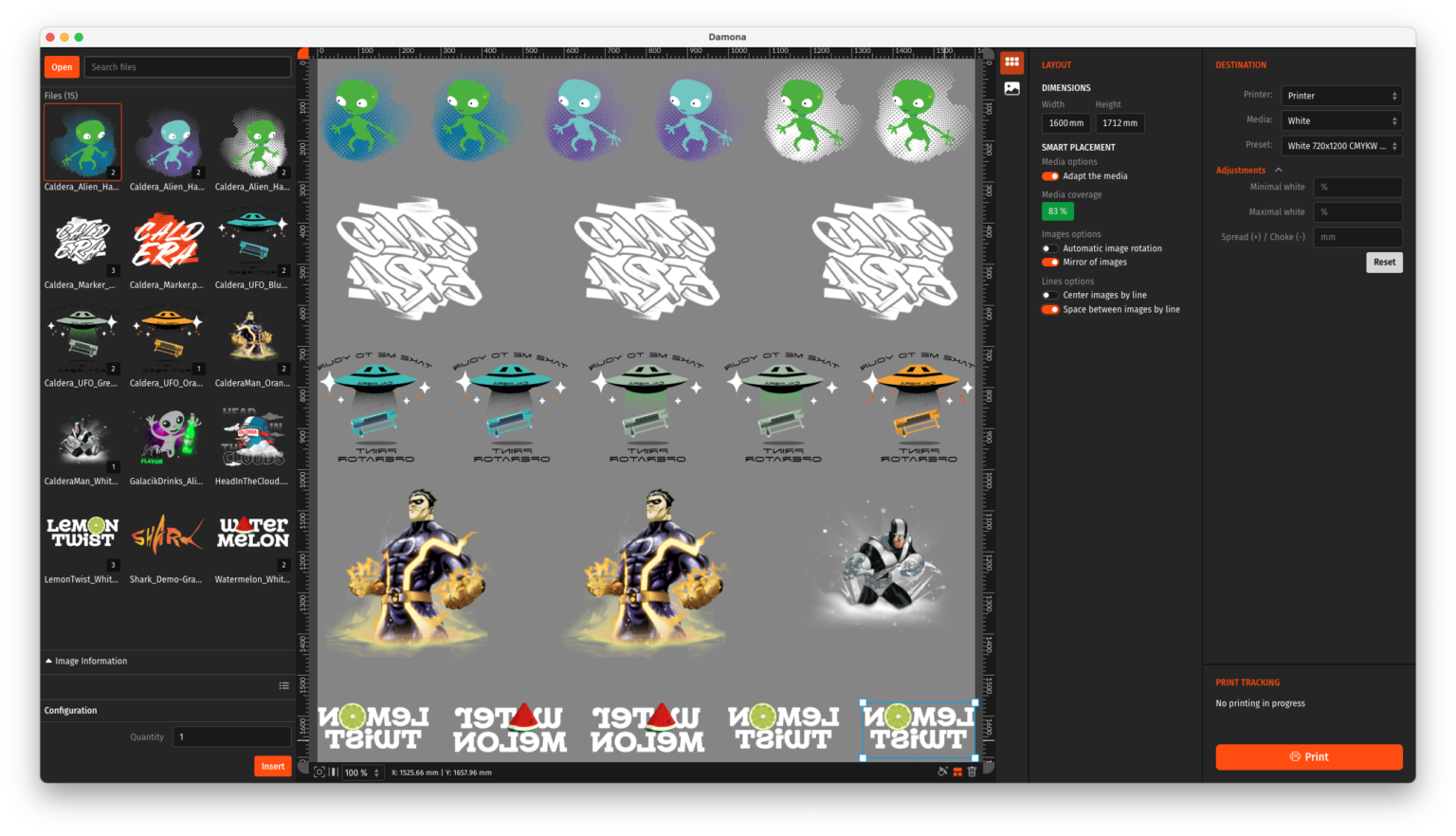Viewport: 1456px width, 836px height.
Task: Open the grid layout panel icon
Action: click(1011, 63)
